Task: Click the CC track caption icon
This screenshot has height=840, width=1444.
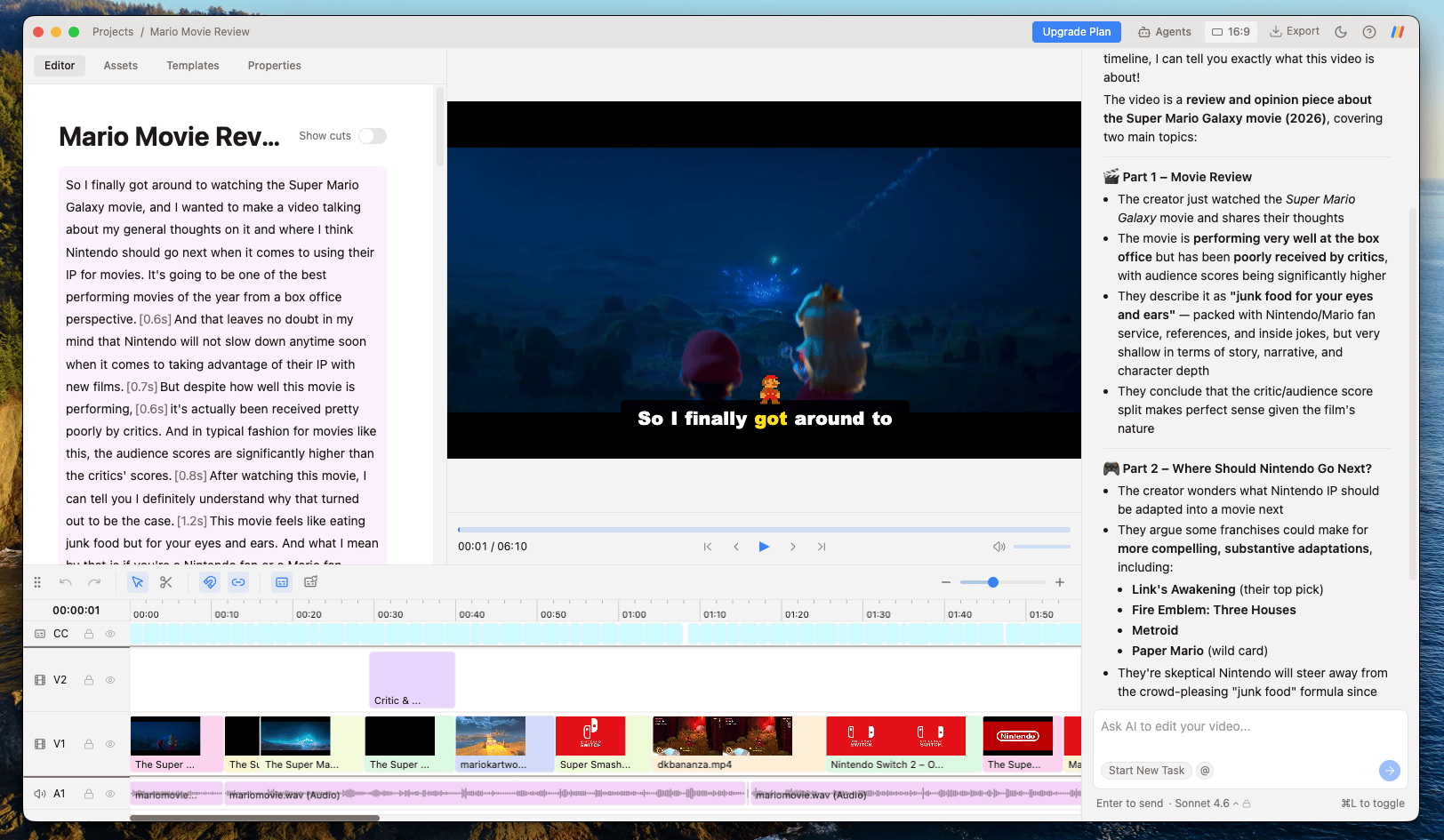Action: 40,634
